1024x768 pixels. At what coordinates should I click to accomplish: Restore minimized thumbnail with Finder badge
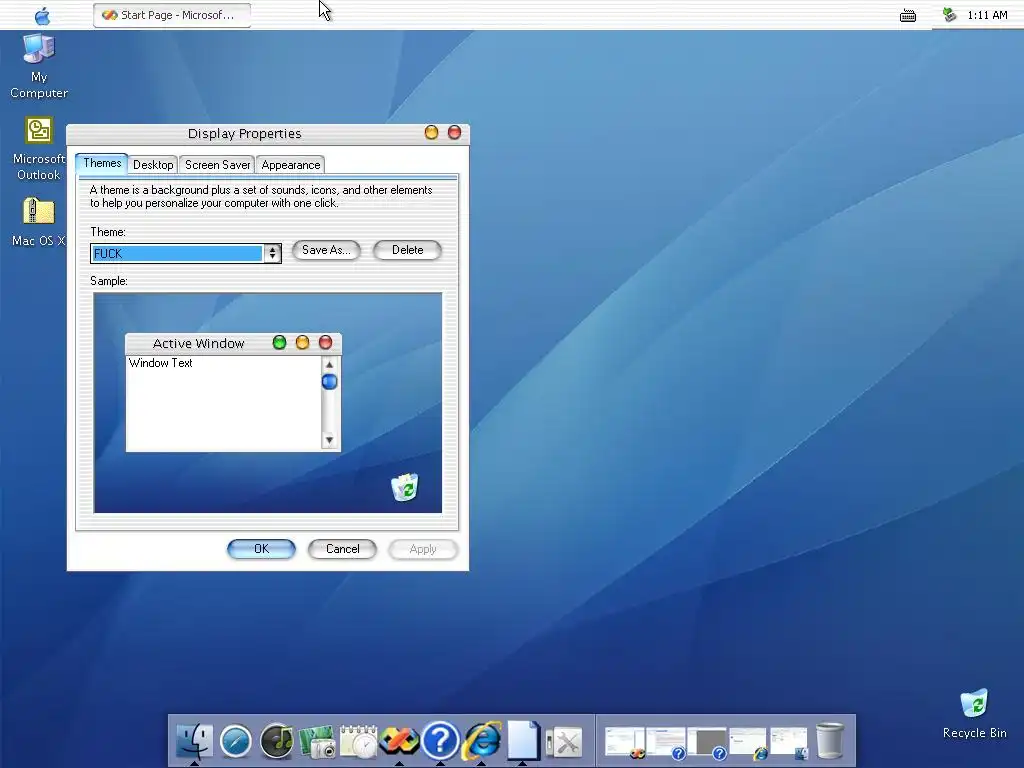click(x=789, y=743)
